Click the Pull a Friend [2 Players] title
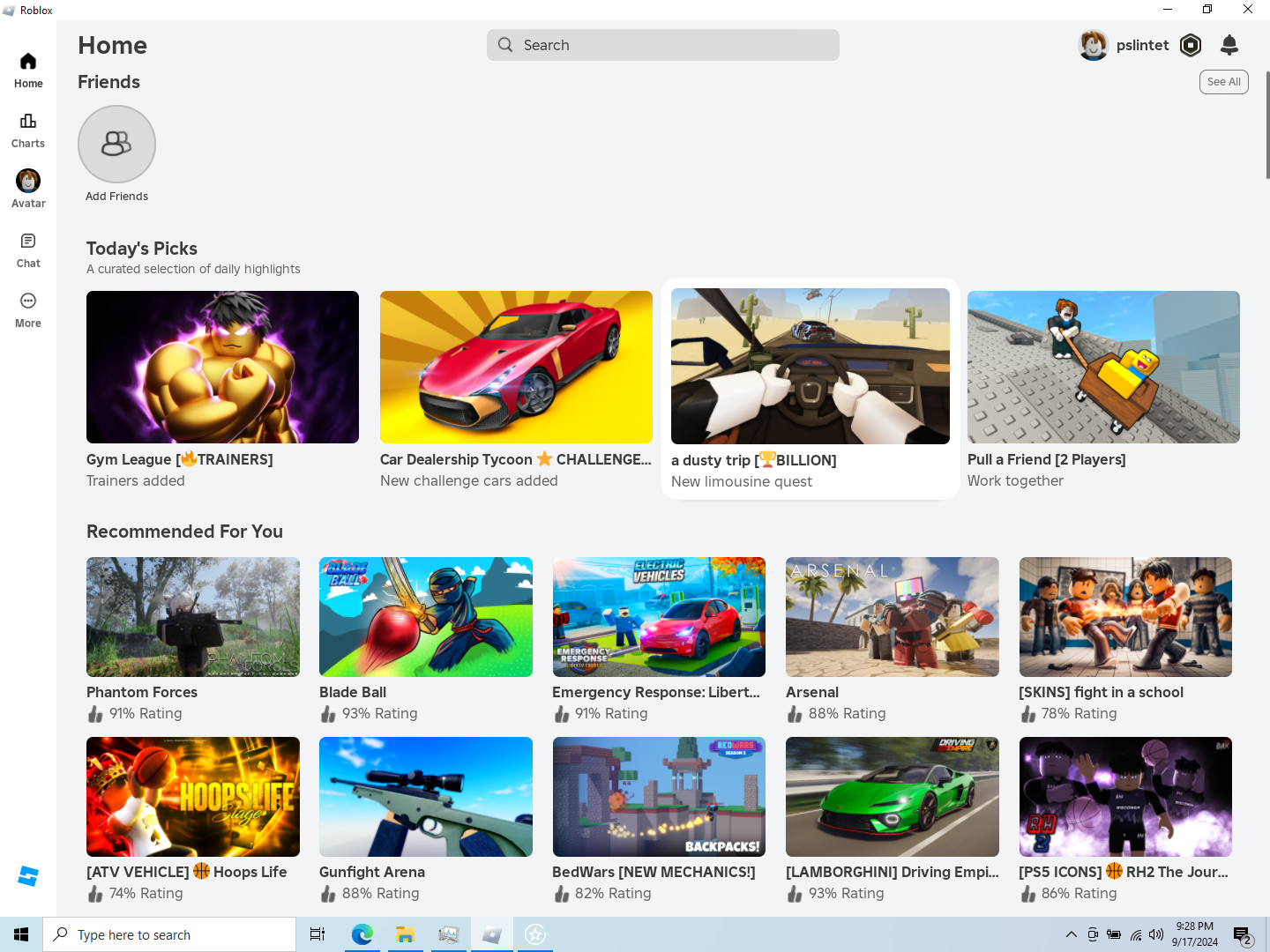 pos(1047,459)
